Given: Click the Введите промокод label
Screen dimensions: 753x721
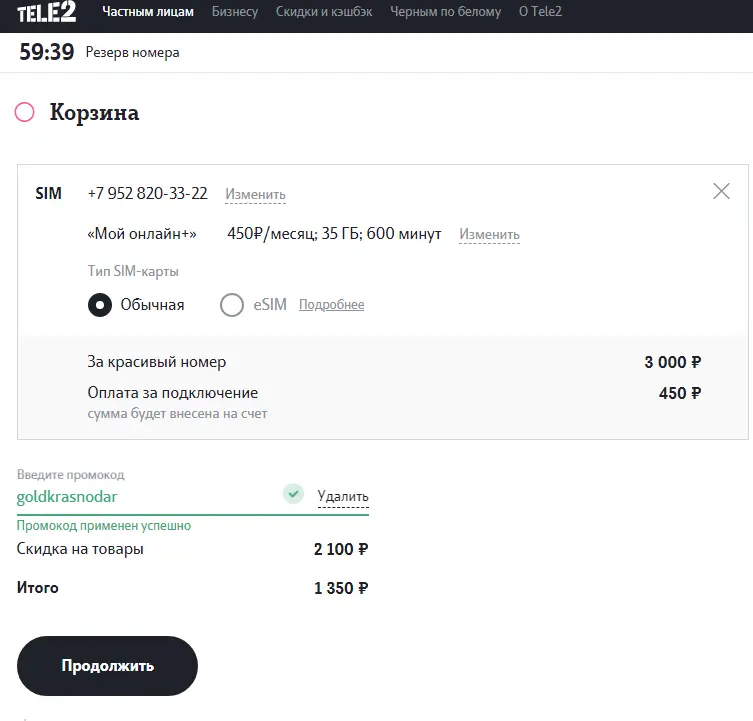Looking at the screenshot, I should pyautogui.click(x=71, y=475).
